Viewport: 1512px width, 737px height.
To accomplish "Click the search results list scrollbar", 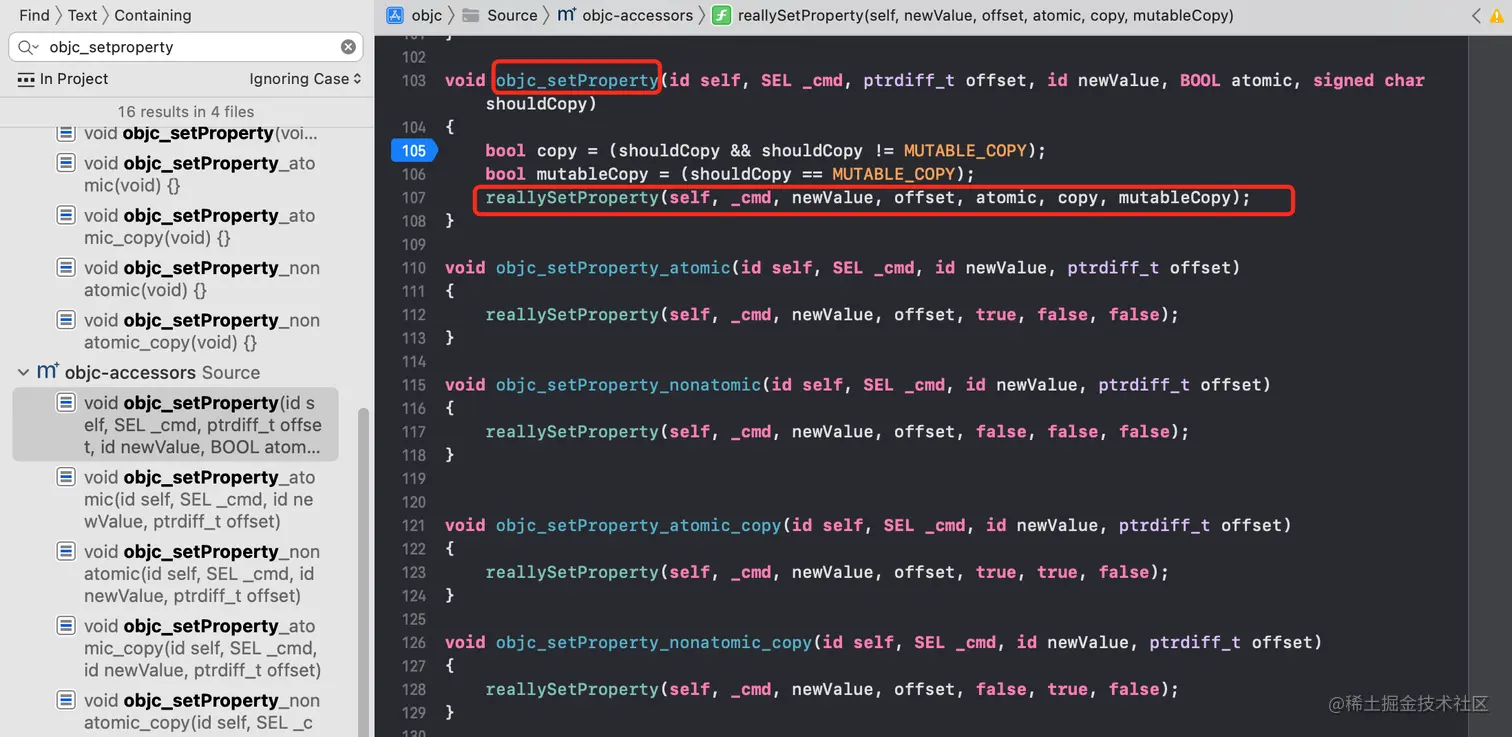I will [364, 570].
